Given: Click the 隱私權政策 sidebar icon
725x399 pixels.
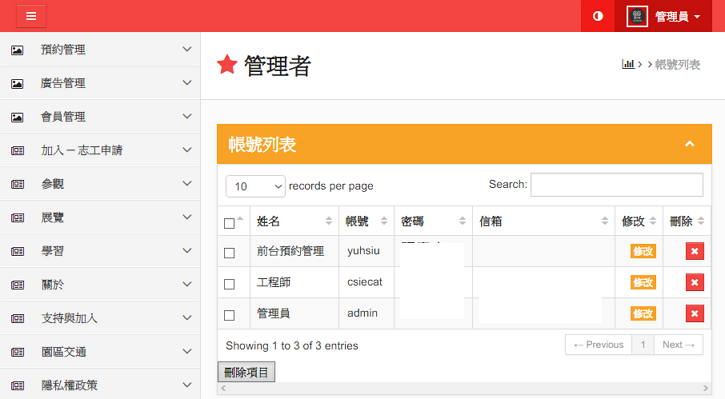Looking at the screenshot, I should 17,386.
